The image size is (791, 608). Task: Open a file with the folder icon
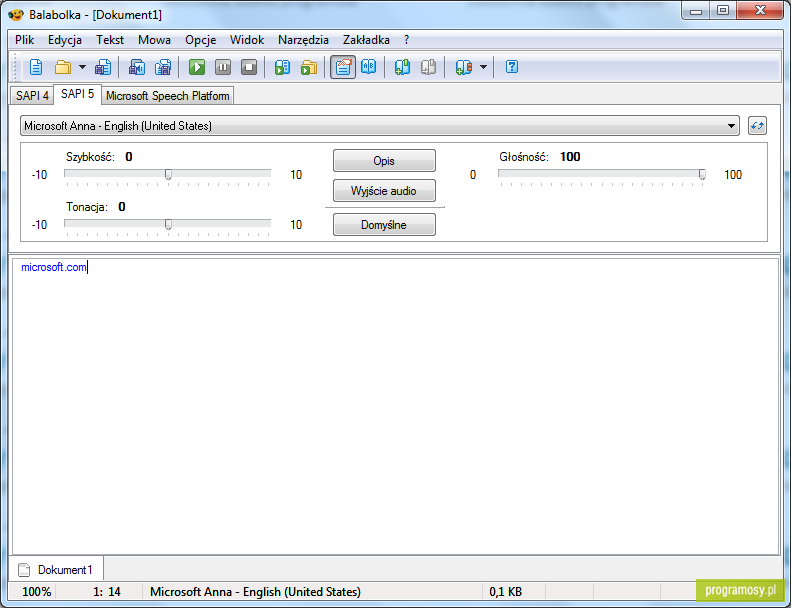click(x=63, y=67)
